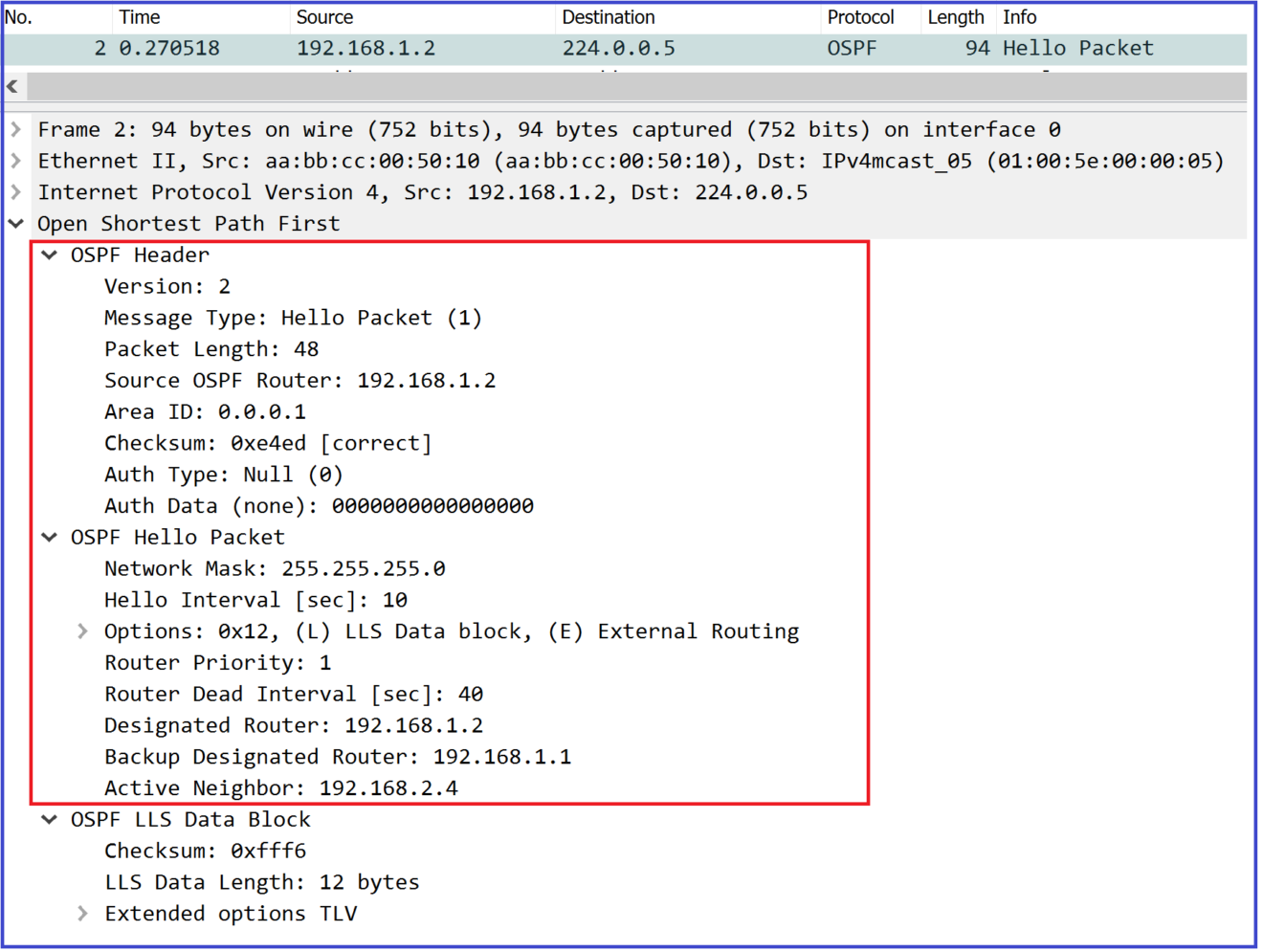Expand the Options 0x12 field
Image resolution: width=1263 pixels, height=952 pixels.
(x=81, y=631)
